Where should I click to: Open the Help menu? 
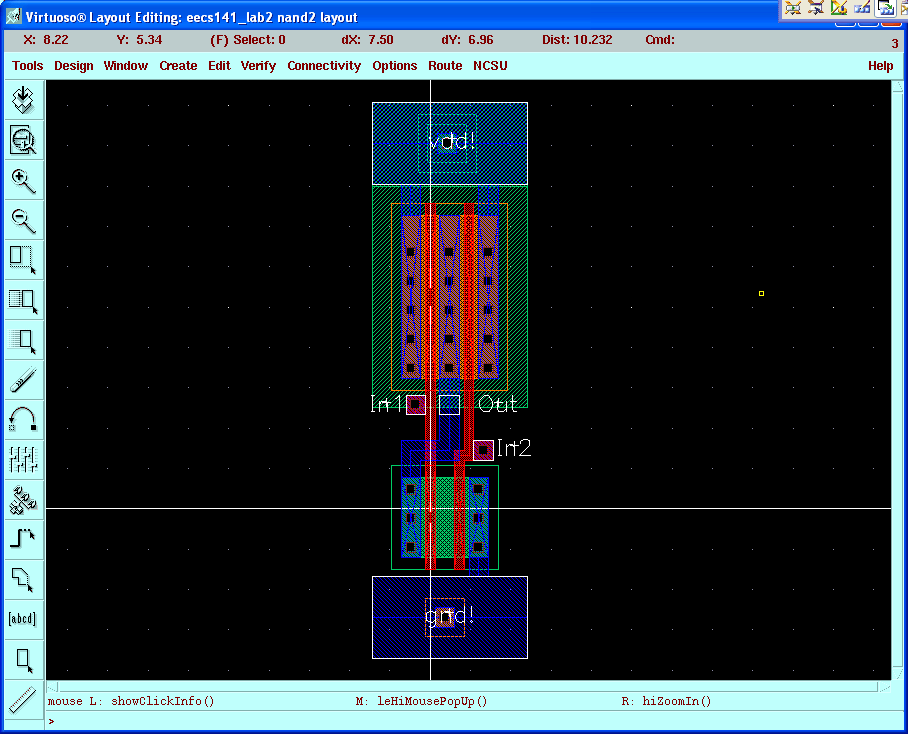pyautogui.click(x=880, y=66)
